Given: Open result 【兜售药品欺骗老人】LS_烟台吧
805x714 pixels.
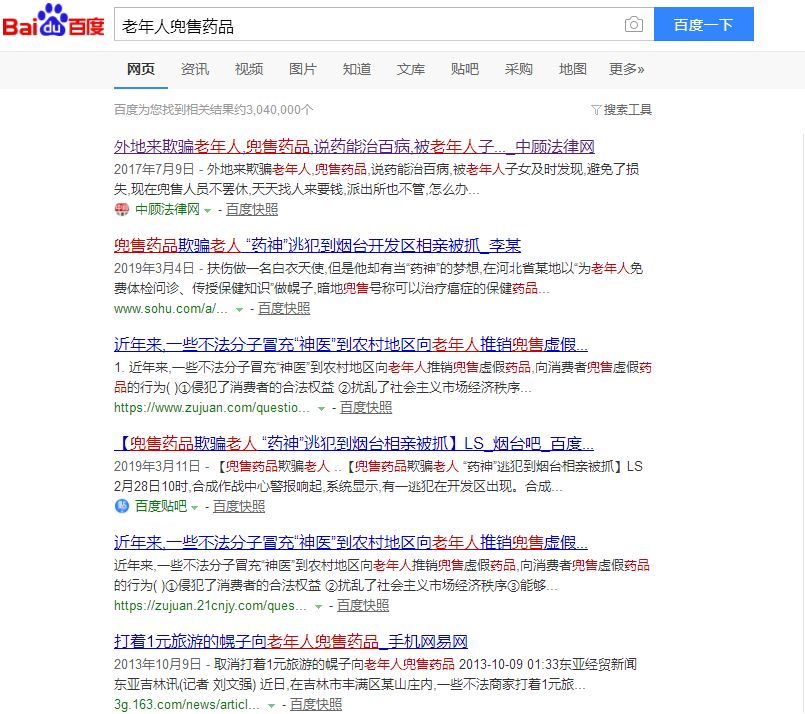Looking at the screenshot, I should click(354, 443).
